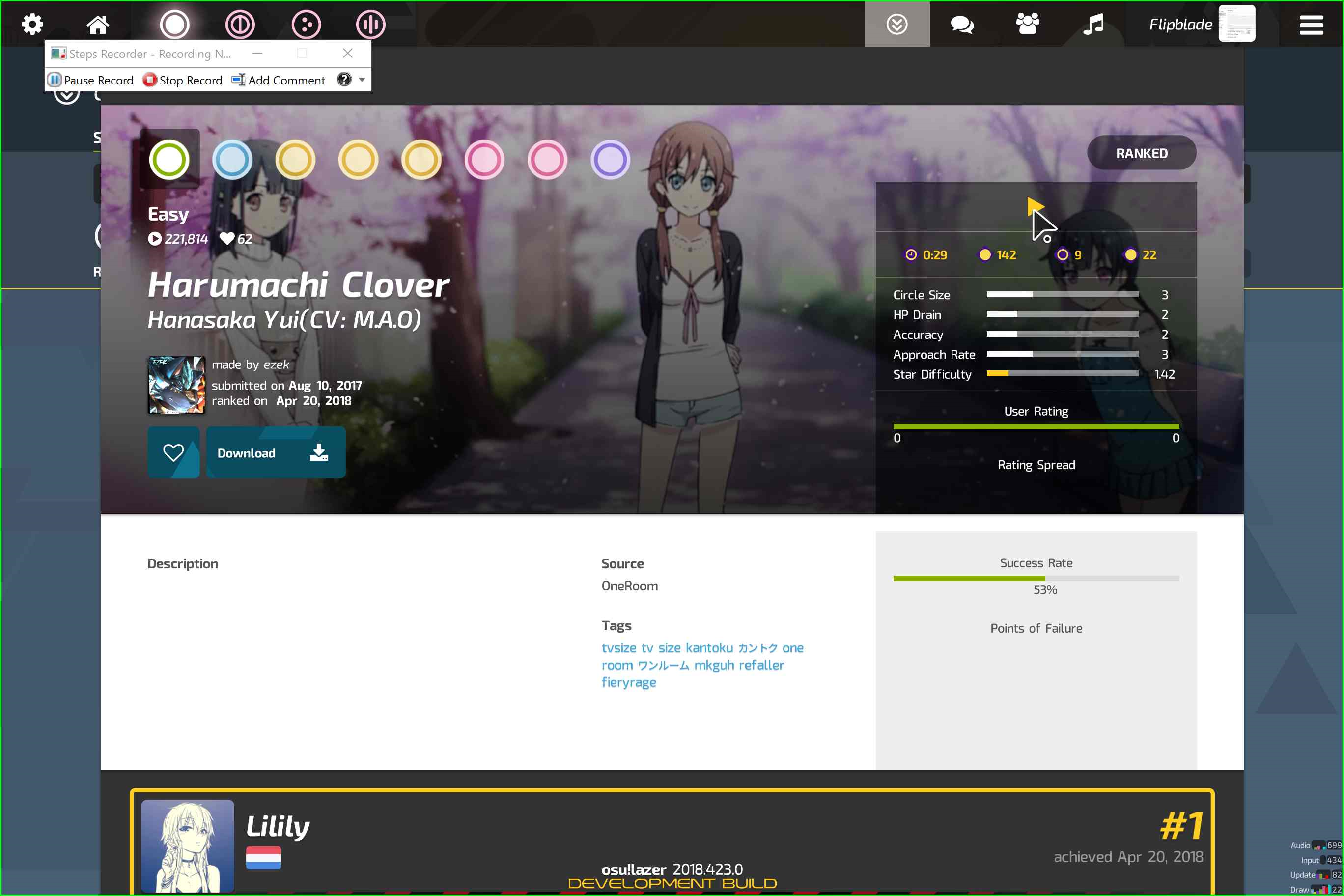Select the osu!mania ruleset icon
The width and height of the screenshot is (1344, 896).
coord(371,24)
